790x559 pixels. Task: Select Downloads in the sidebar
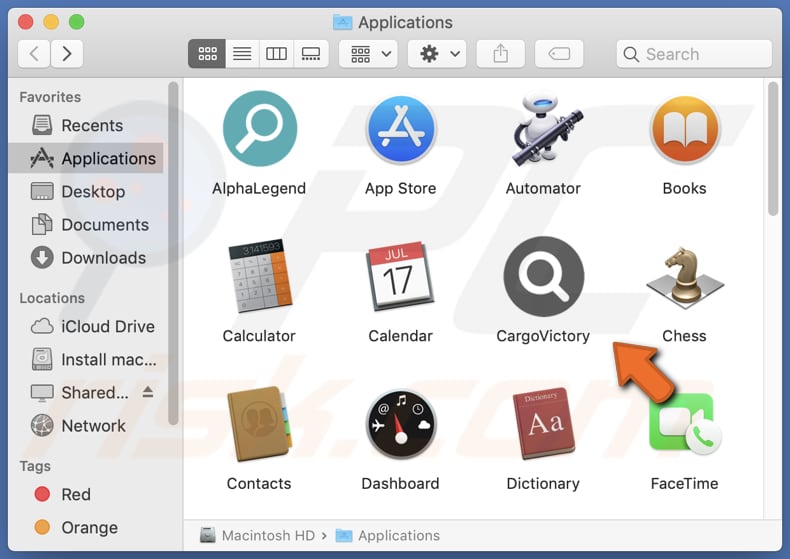point(86,258)
